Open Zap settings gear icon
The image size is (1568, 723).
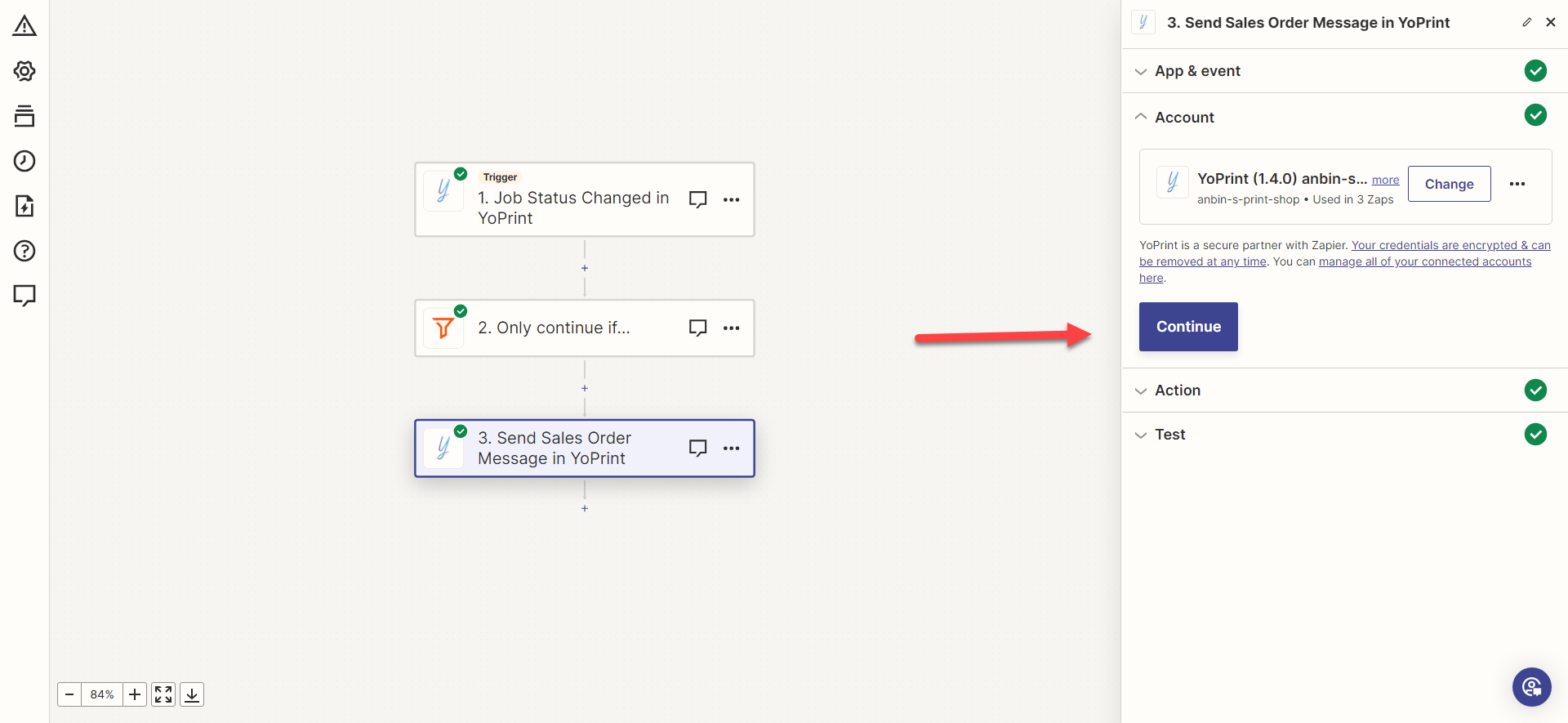pyautogui.click(x=24, y=71)
